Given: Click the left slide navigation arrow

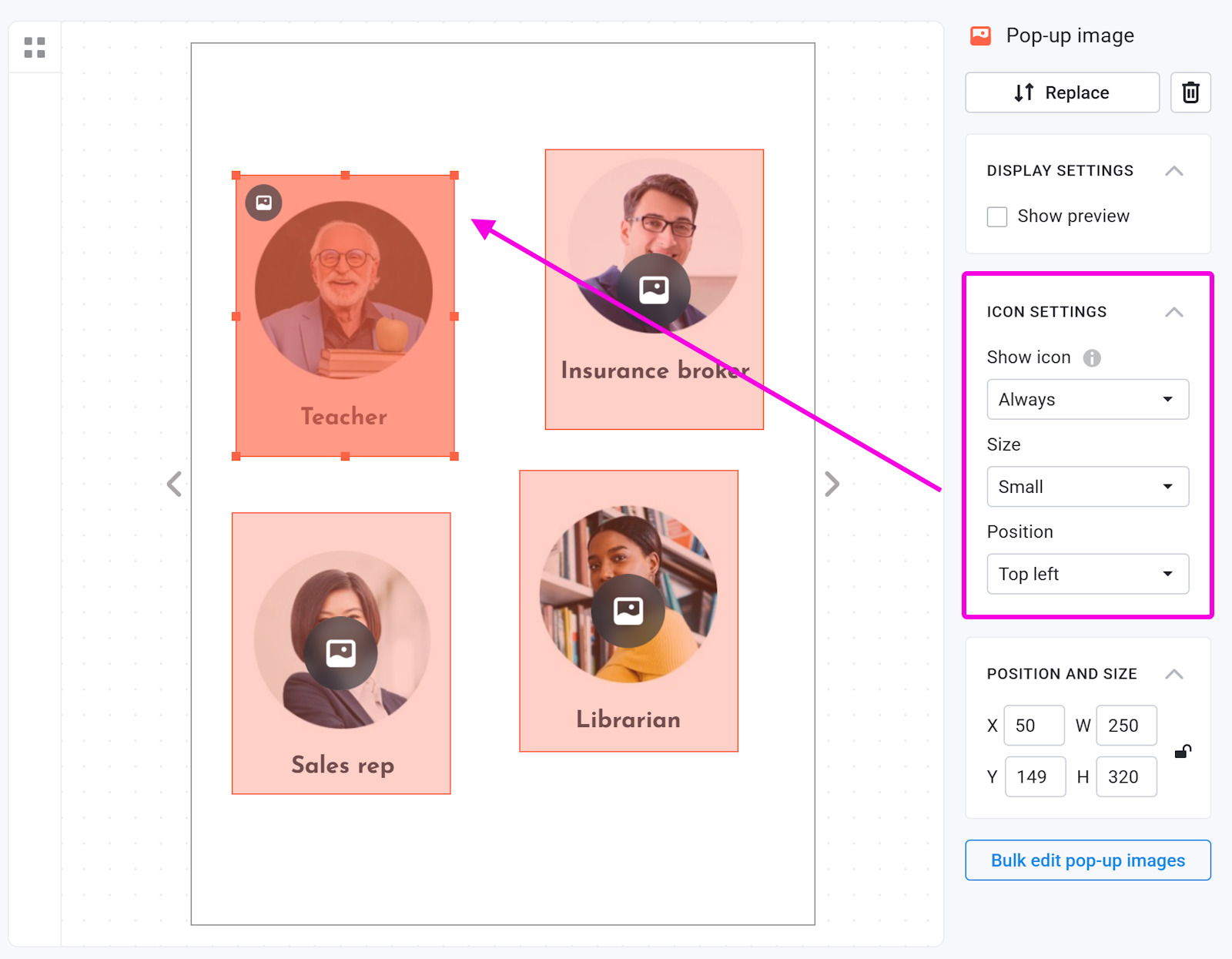Looking at the screenshot, I should coord(173,484).
